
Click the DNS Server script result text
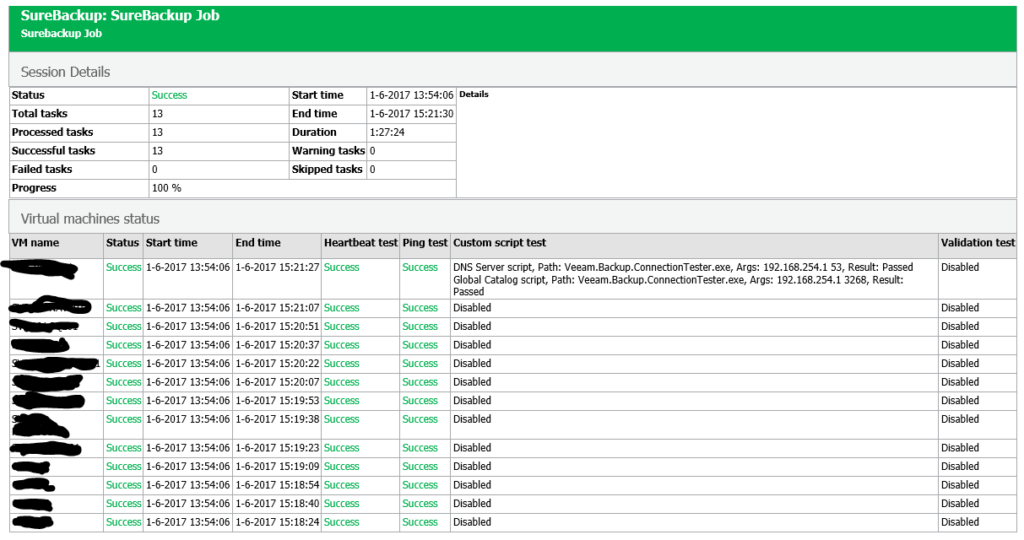tap(682, 268)
